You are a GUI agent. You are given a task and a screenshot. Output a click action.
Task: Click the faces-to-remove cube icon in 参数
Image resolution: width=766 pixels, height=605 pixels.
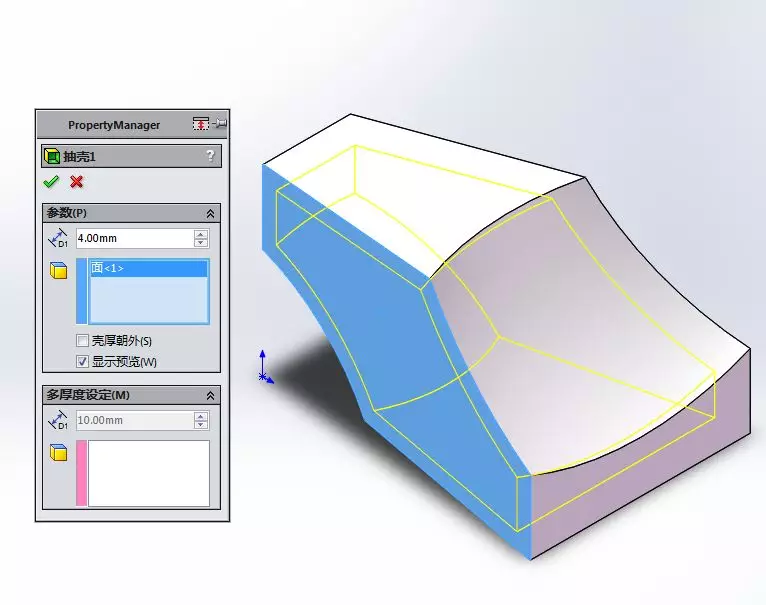pos(59,270)
